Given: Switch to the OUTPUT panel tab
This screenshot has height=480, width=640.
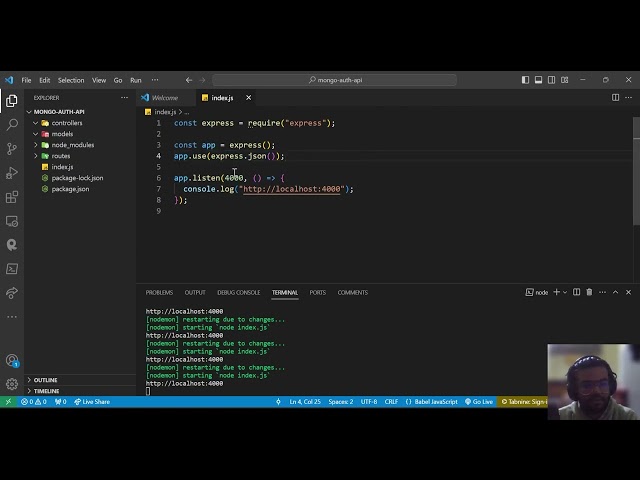Looking at the screenshot, I should [x=195, y=293].
